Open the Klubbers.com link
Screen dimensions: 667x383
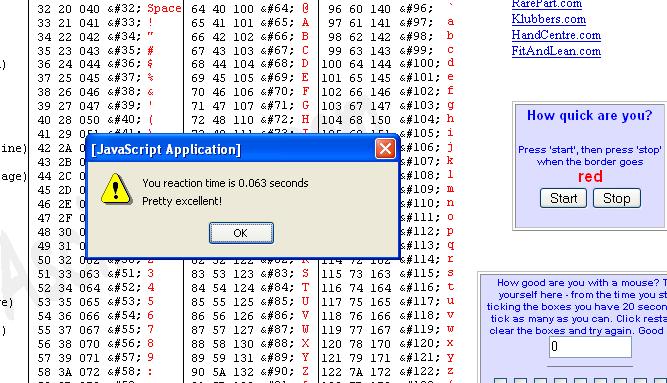pos(549,19)
